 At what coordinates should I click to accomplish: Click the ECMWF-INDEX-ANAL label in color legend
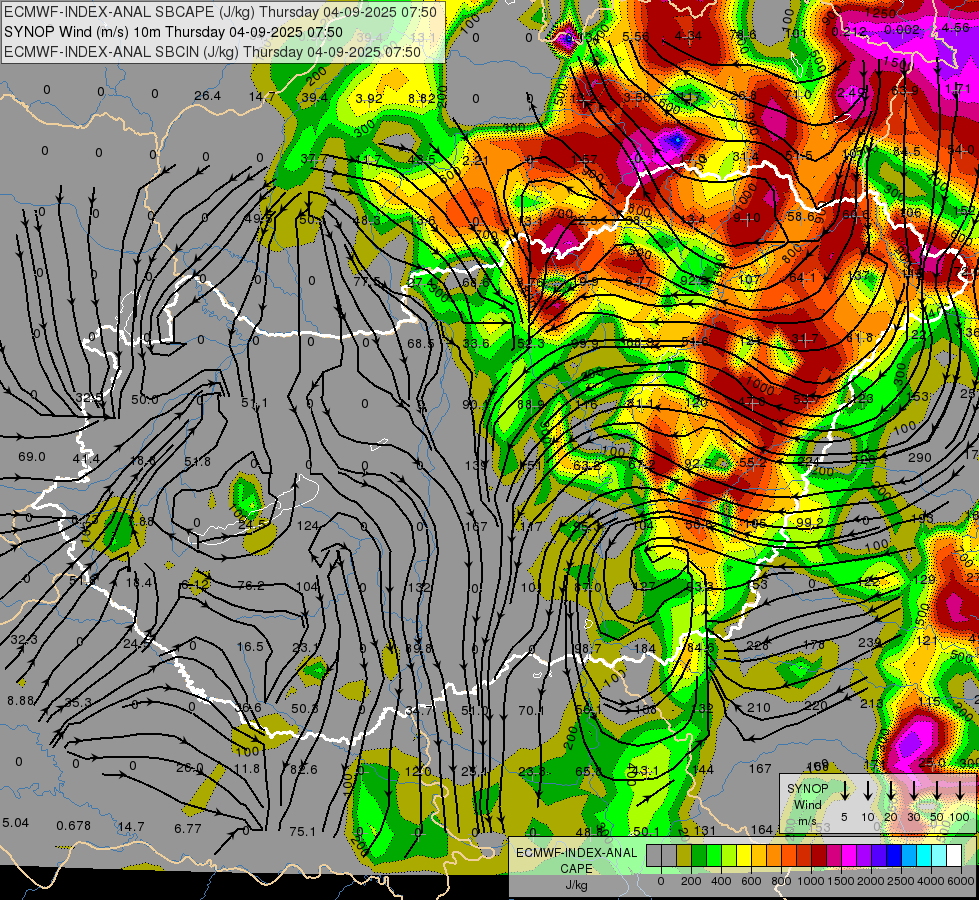pos(576,853)
